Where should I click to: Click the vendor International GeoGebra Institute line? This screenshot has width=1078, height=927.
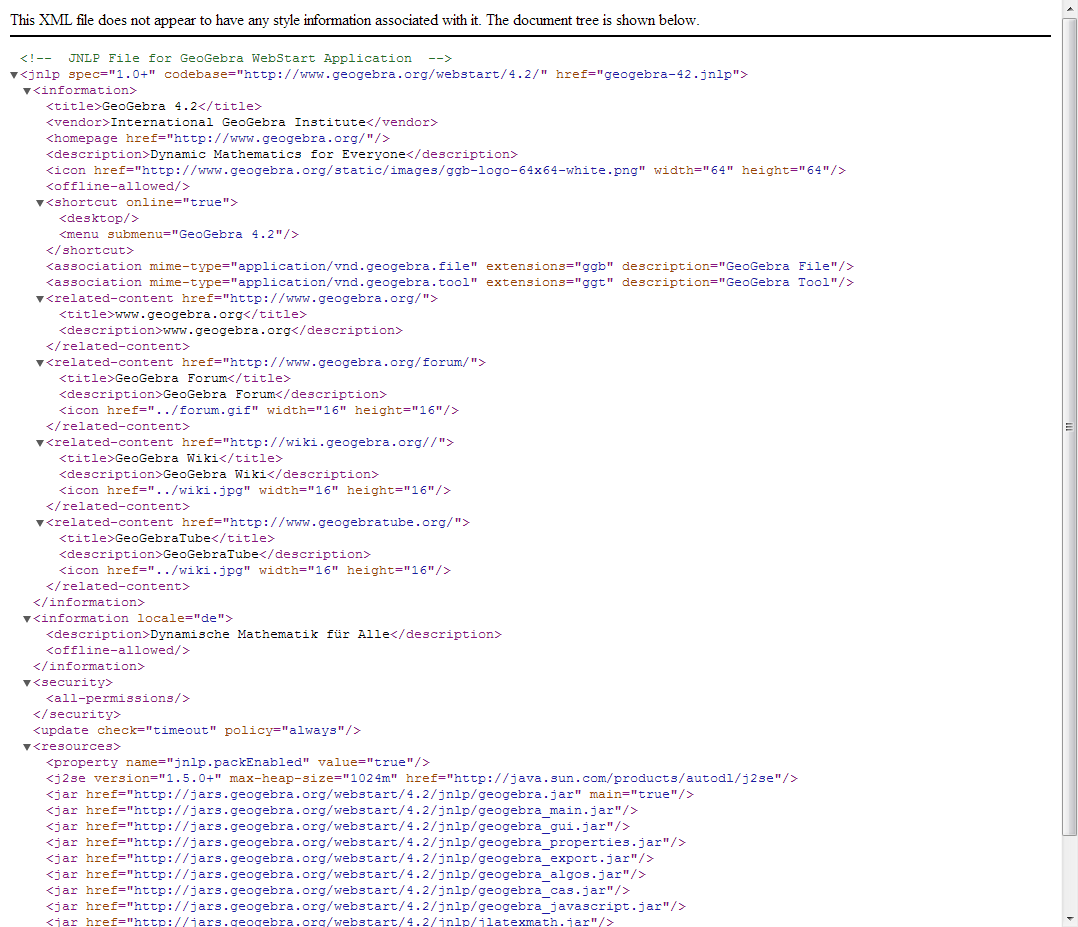[241, 122]
